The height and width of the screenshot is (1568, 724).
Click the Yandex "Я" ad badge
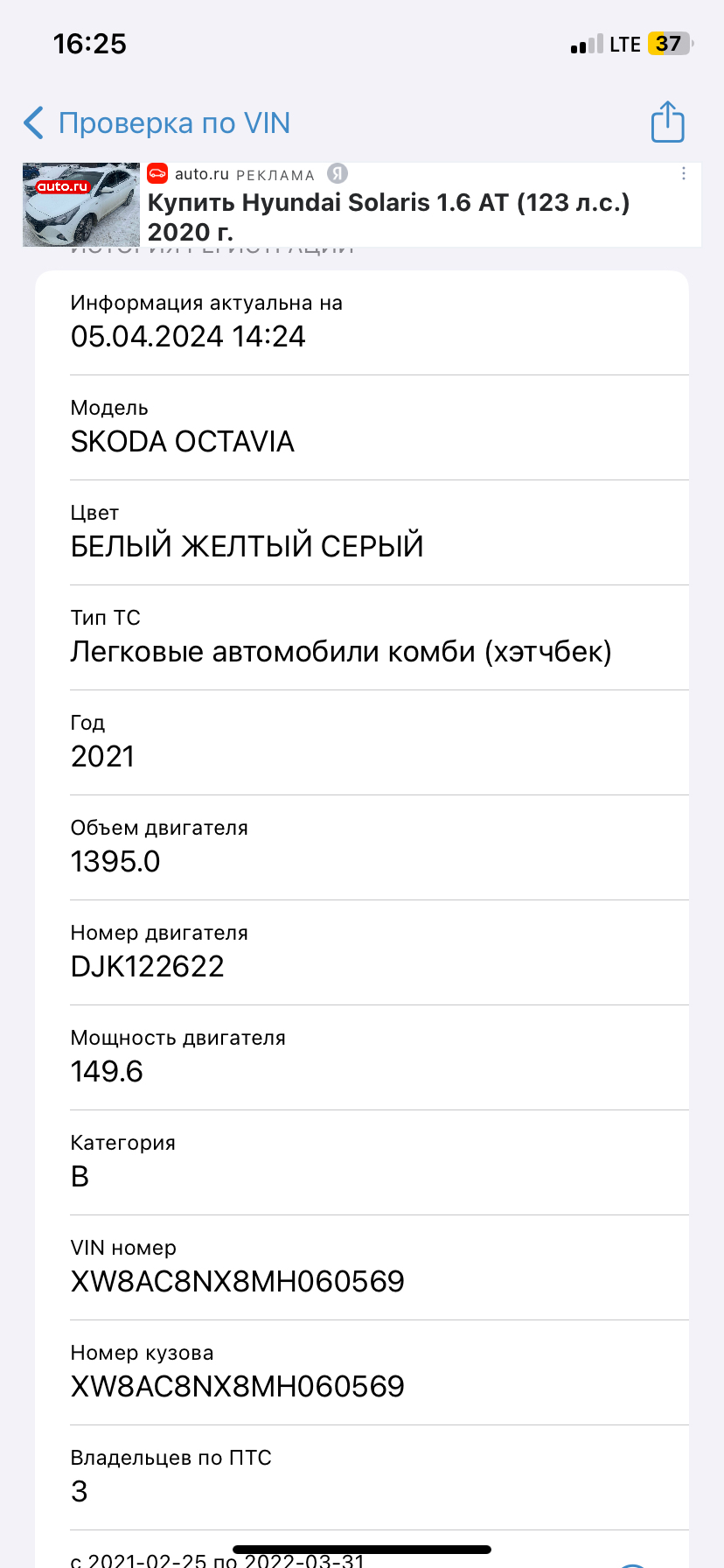click(x=338, y=174)
